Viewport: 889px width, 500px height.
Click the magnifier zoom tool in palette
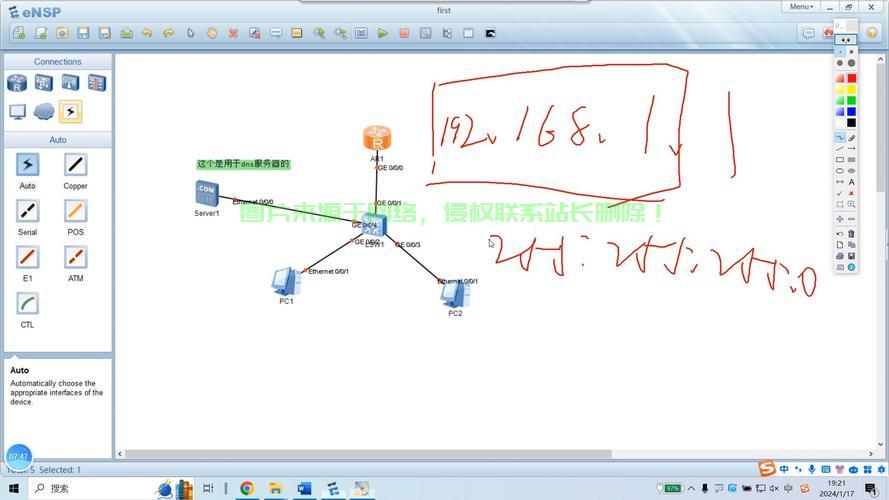tap(852, 204)
